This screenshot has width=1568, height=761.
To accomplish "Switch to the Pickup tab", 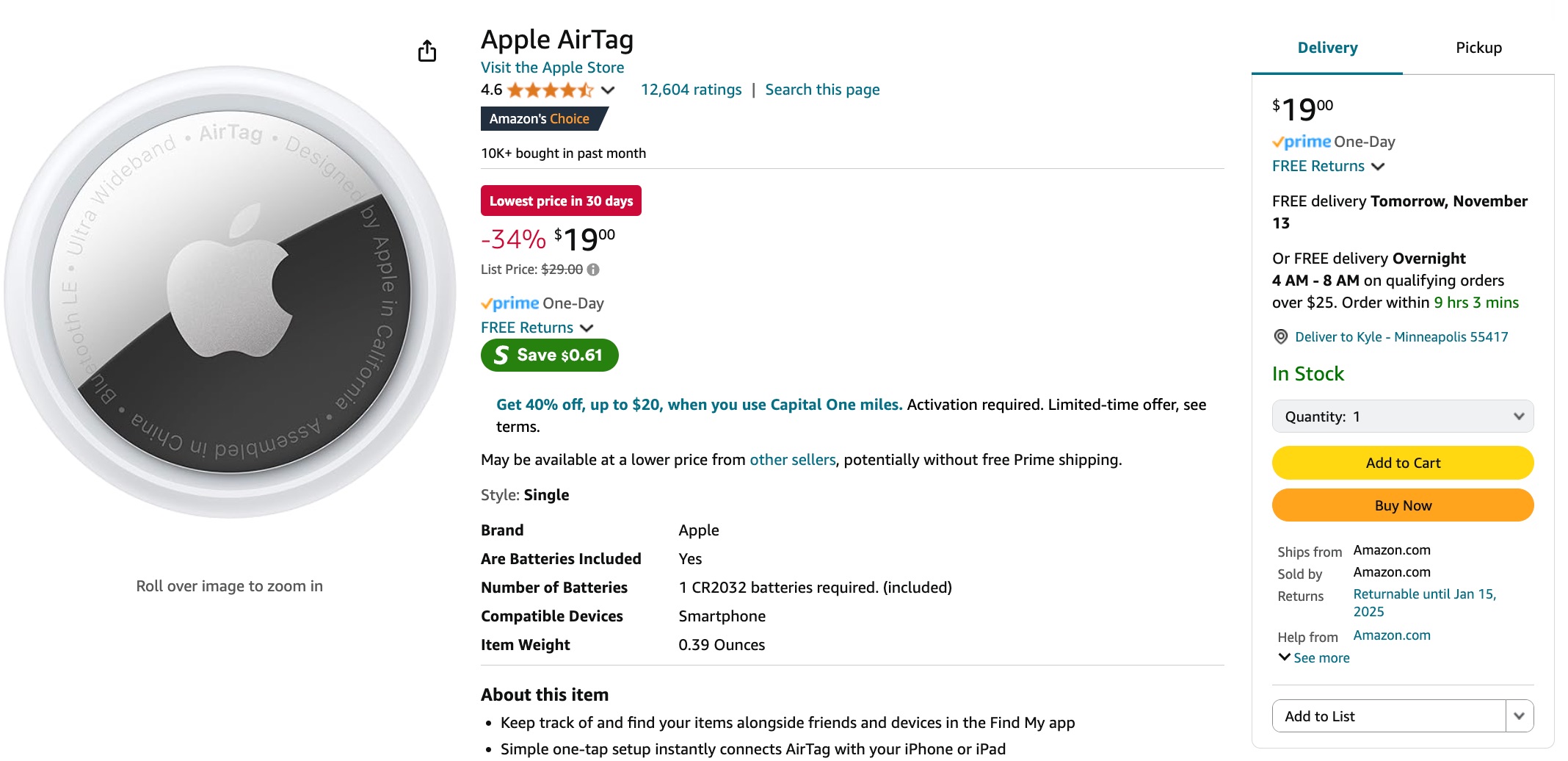I will tap(1478, 47).
